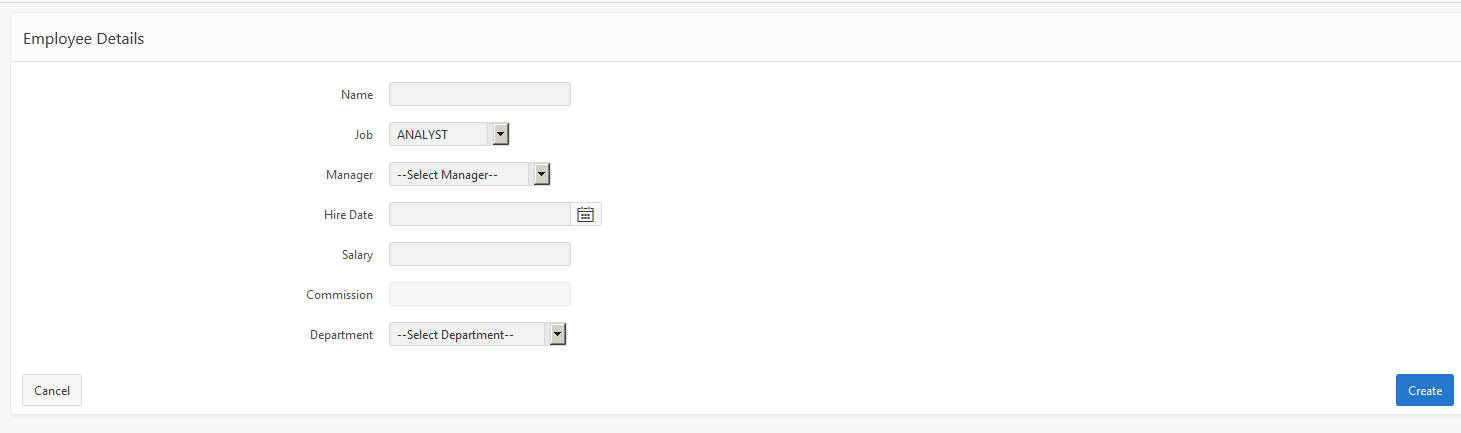Click the Manager dropdown arrow button
This screenshot has height=433, width=1461.
coord(541,174)
